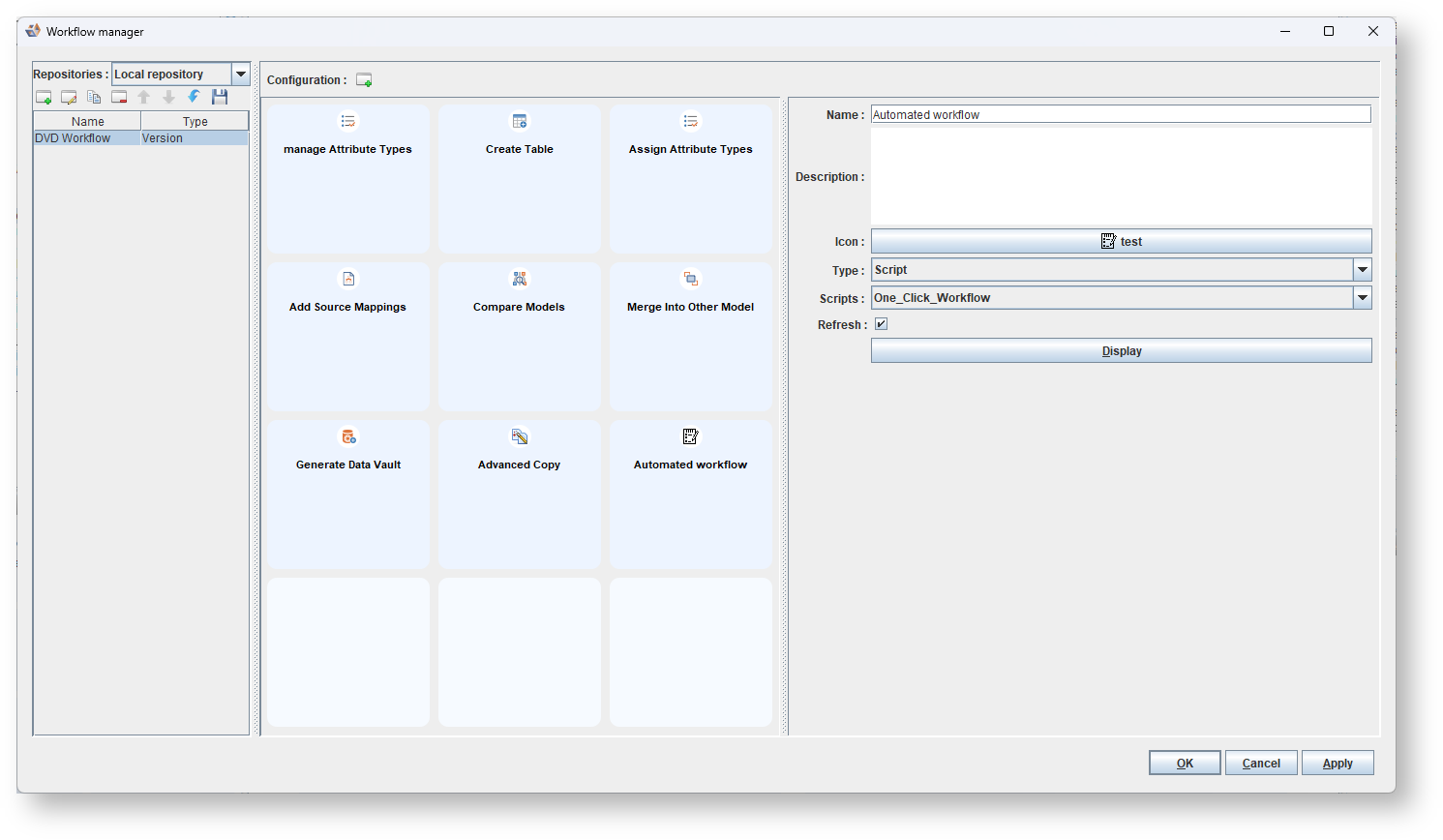This screenshot has height=840, width=1443.
Task: Click the move down arrow icon
Action: click(169, 97)
